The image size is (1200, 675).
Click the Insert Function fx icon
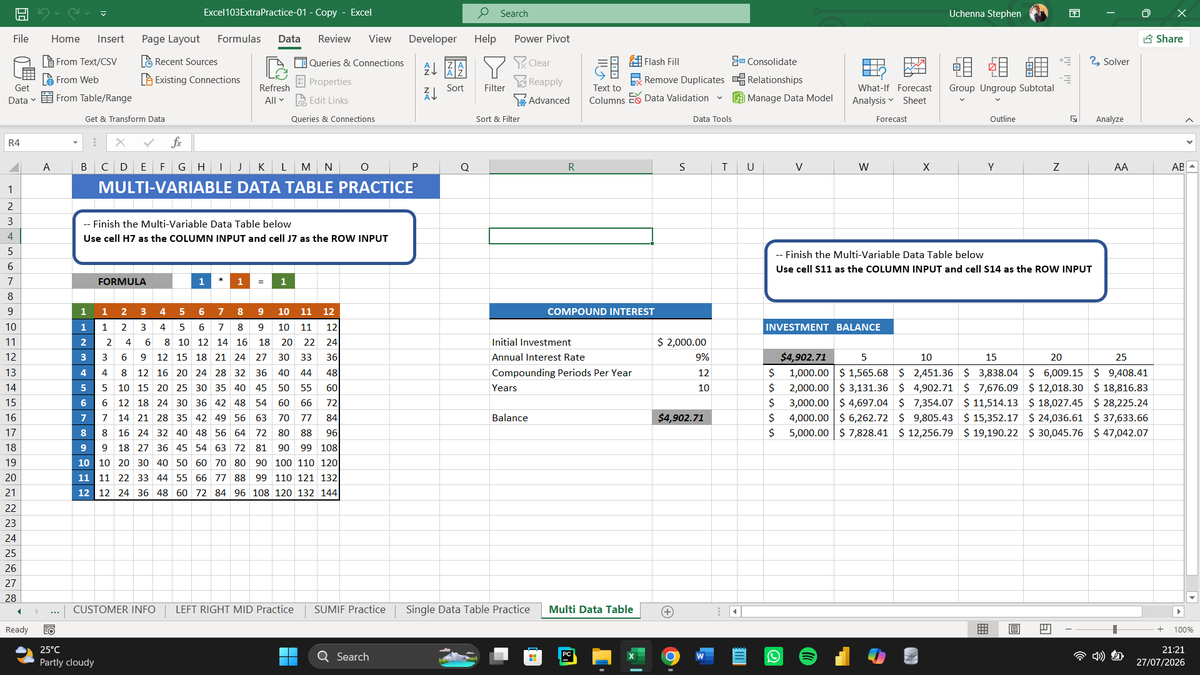176,143
